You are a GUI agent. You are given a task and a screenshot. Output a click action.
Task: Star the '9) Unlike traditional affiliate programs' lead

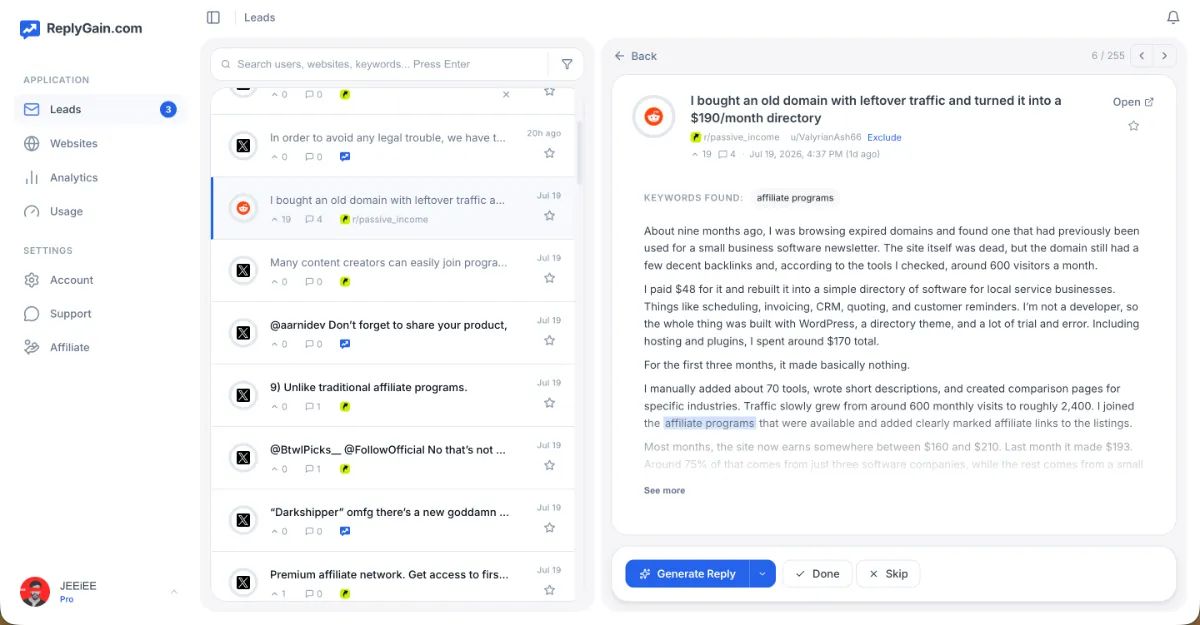click(x=549, y=403)
